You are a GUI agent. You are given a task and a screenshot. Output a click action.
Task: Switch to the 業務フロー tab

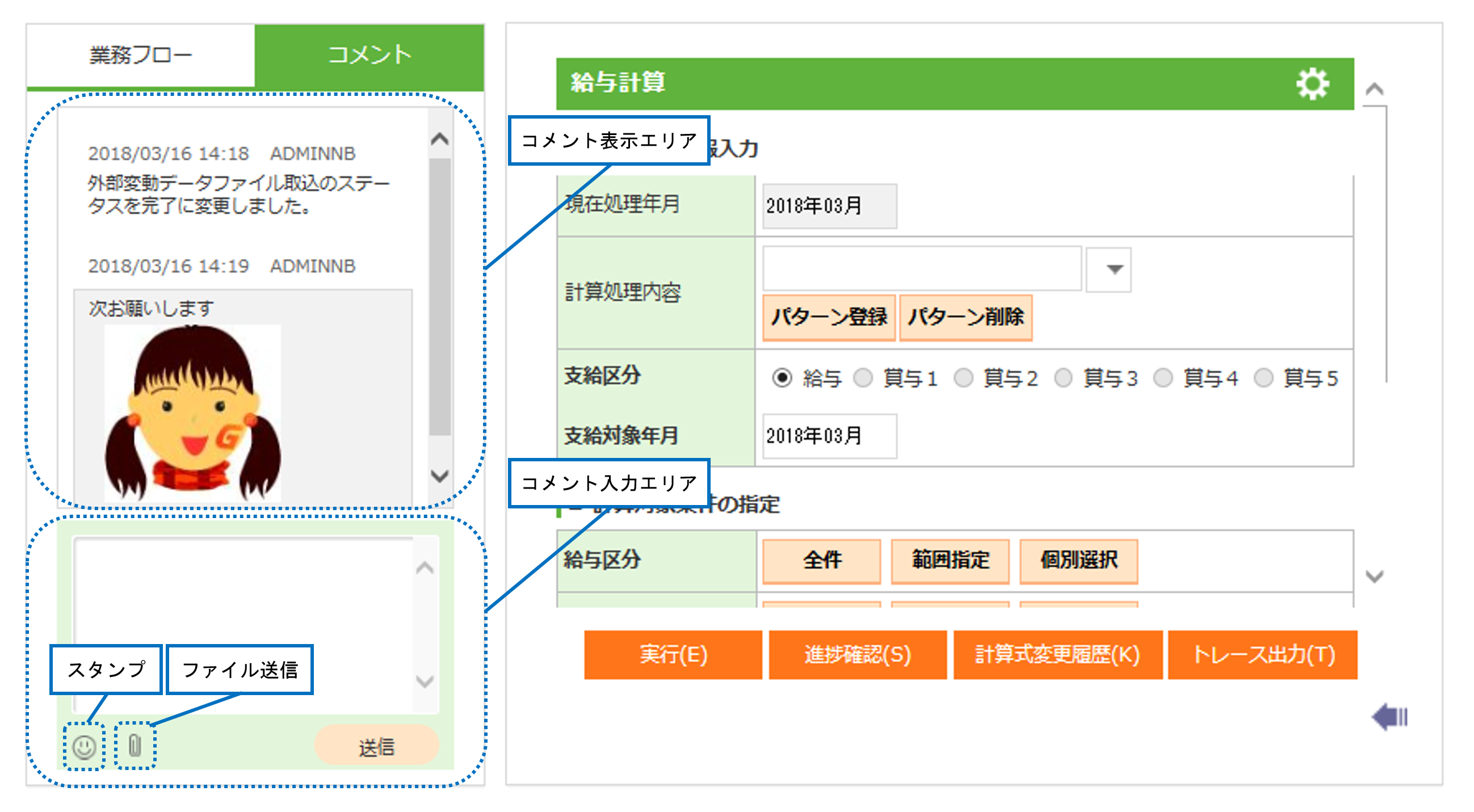click(140, 56)
